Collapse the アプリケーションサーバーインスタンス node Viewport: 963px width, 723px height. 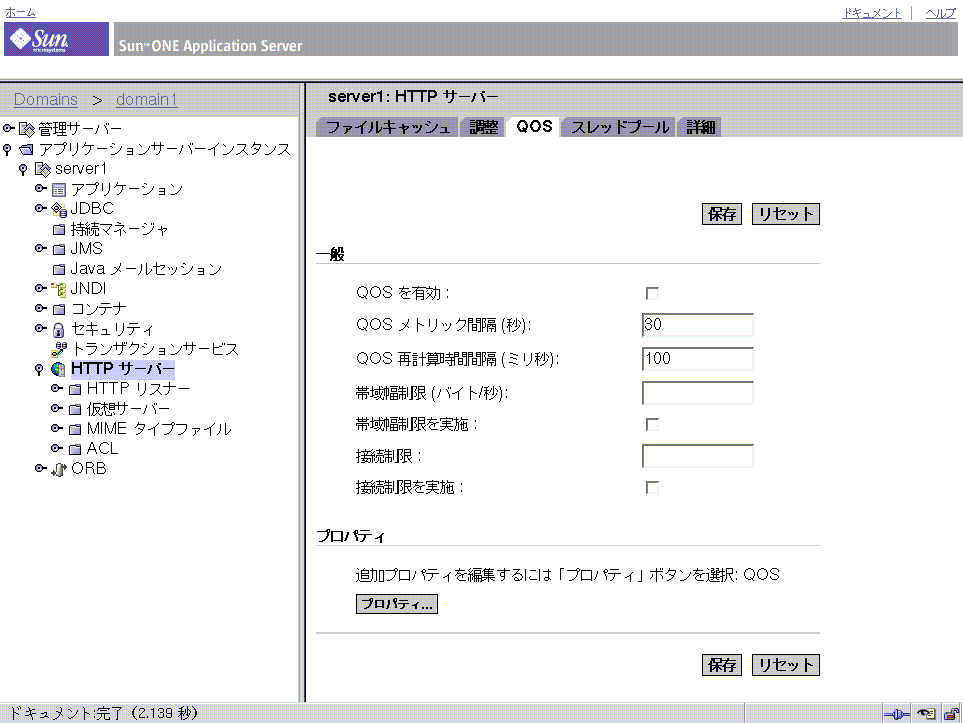coord(7,149)
